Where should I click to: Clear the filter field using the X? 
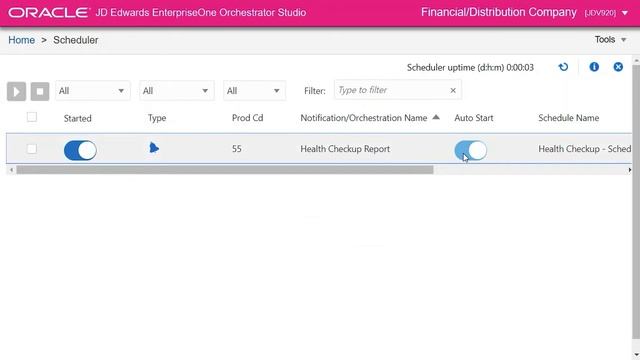point(453,91)
